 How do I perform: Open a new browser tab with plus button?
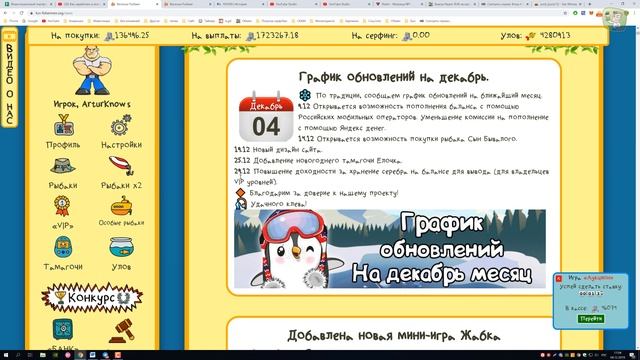(x=590, y=4)
